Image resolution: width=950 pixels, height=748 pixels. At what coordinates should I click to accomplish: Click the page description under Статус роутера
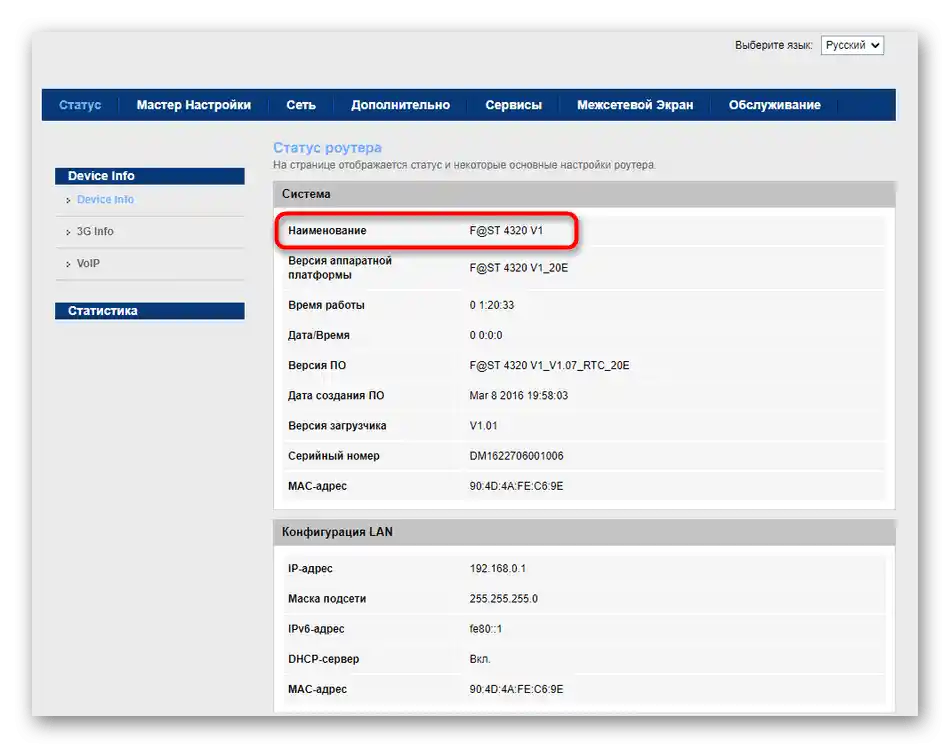point(464,165)
